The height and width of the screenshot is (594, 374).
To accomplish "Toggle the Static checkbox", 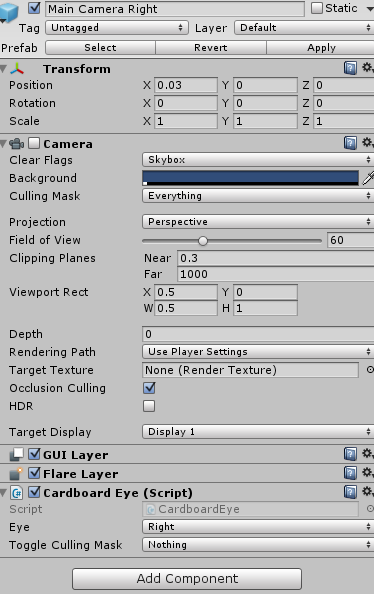I will coord(316,8).
